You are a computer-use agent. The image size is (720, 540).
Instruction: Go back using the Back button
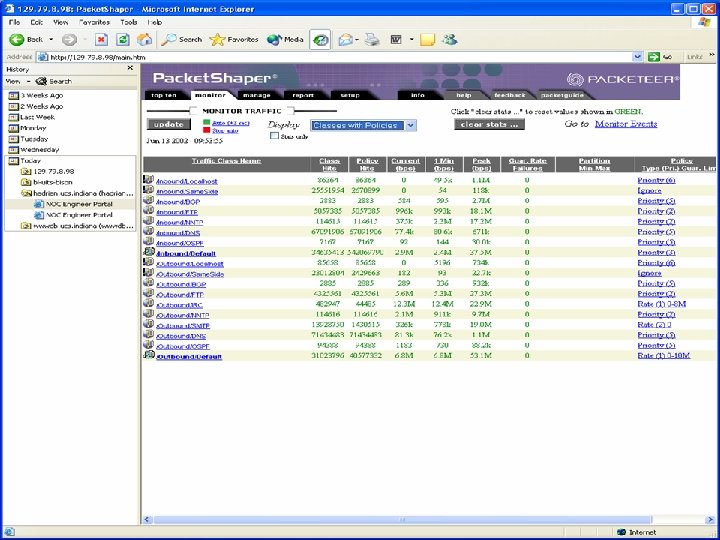point(26,40)
